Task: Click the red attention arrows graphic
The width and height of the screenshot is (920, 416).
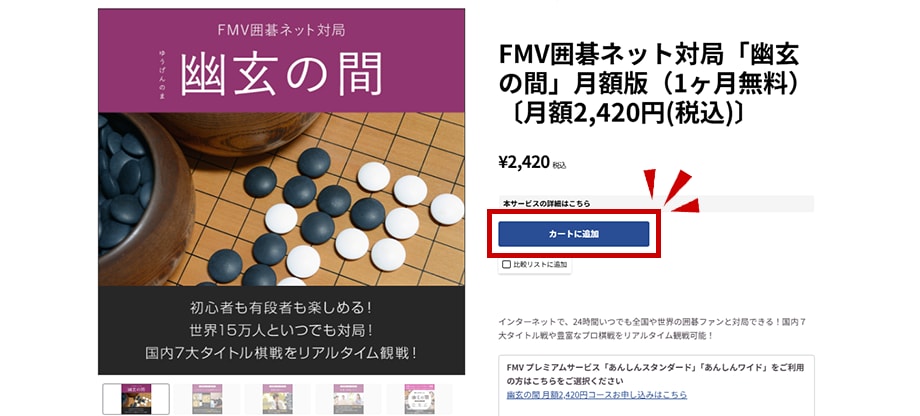Action: pos(672,189)
